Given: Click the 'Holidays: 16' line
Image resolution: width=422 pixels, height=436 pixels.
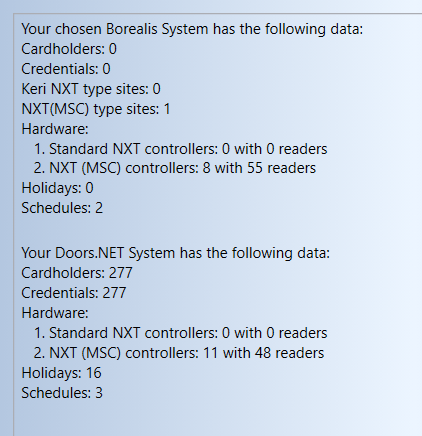Looking at the screenshot, I should (61, 373).
